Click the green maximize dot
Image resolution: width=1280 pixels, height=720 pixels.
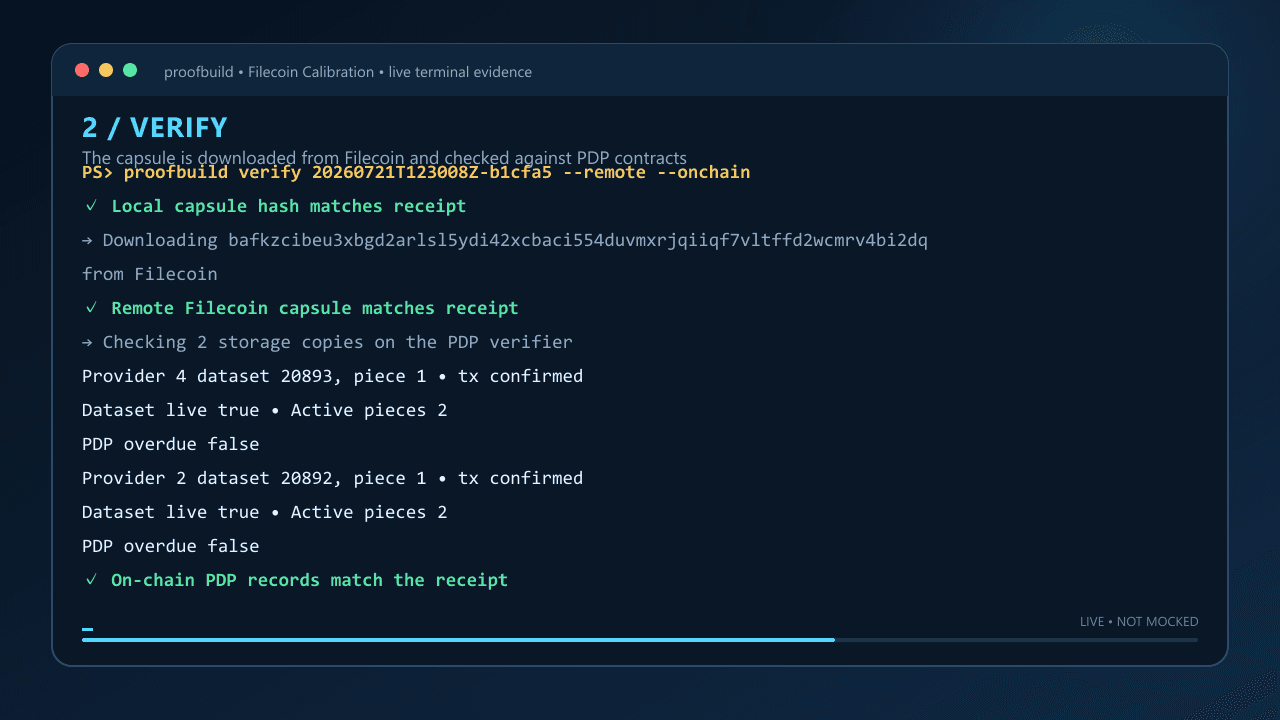[130, 70]
